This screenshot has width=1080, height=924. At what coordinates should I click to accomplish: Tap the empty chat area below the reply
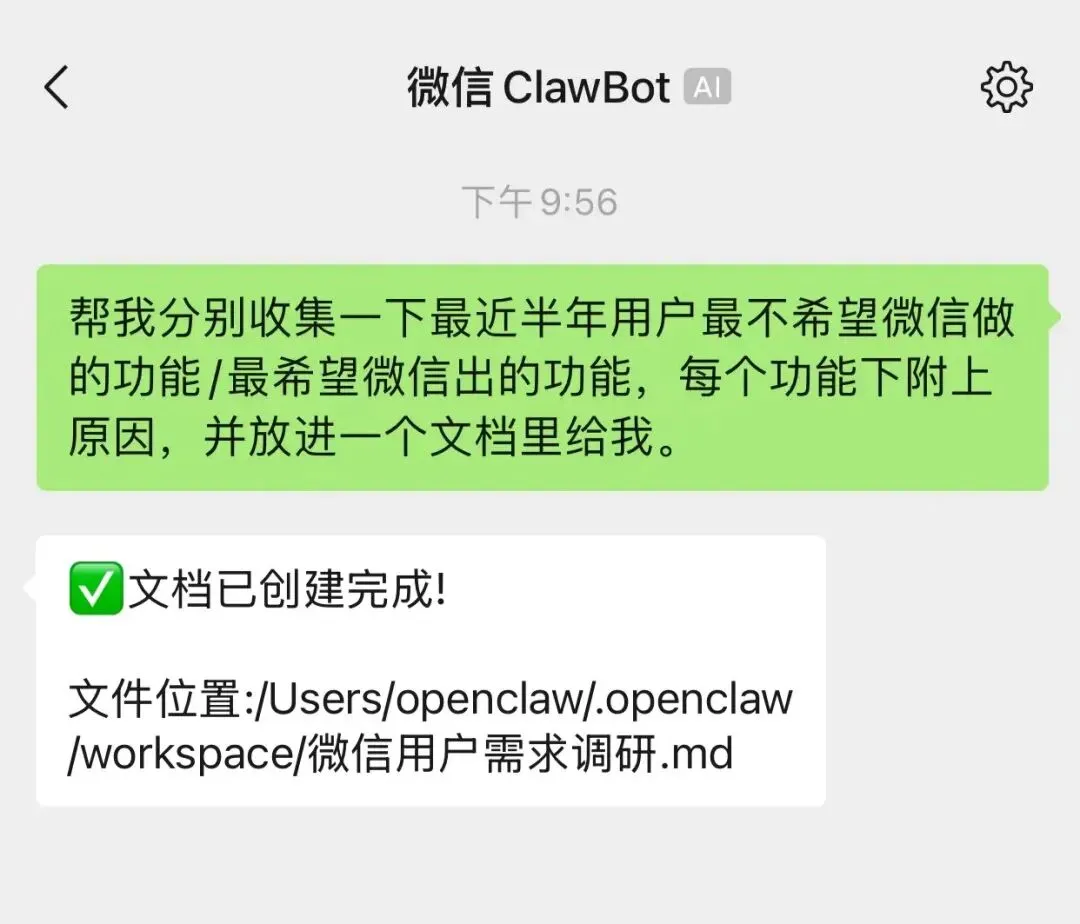(540, 865)
